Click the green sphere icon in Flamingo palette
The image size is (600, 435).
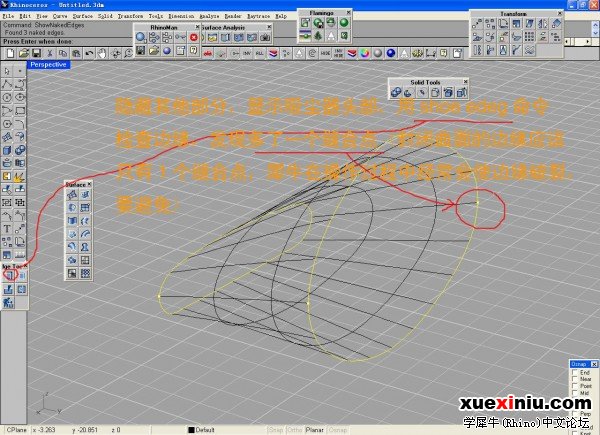[344, 23]
